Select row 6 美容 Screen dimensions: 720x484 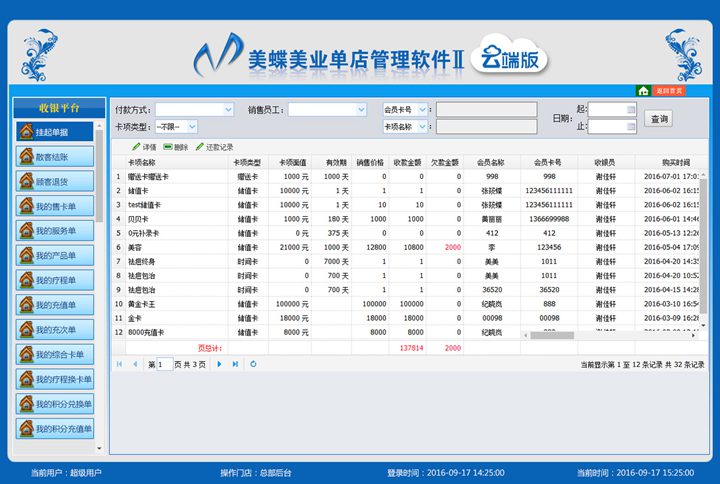pyautogui.click(x=406, y=247)
